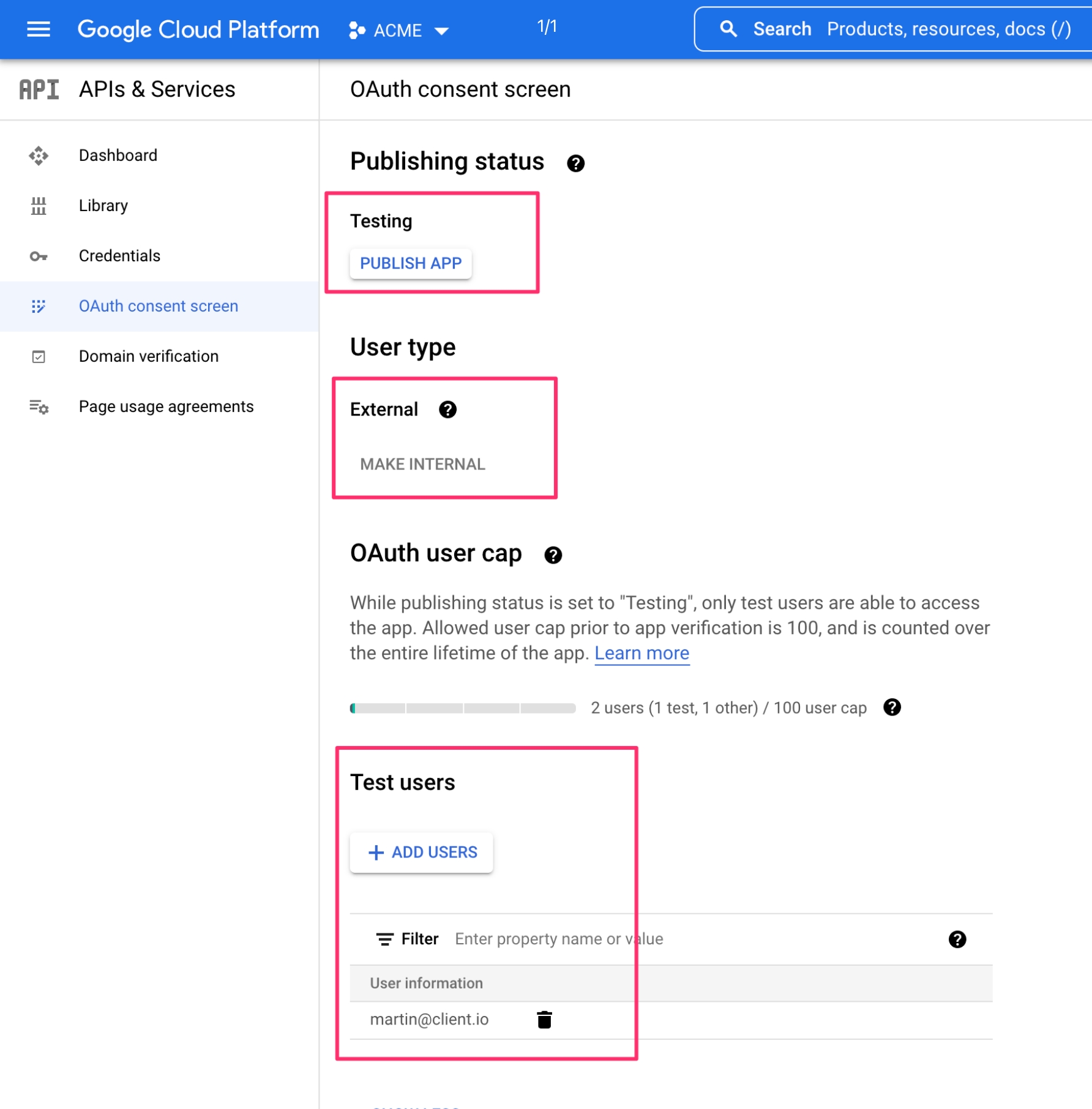
Task: Open Dashboard in the sidebar
Action: [118, 155]
